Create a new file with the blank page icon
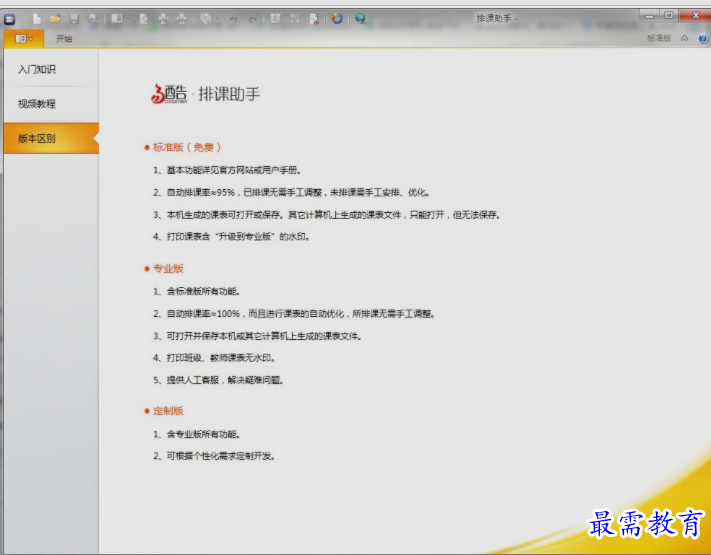 click(x=37, y=19)
